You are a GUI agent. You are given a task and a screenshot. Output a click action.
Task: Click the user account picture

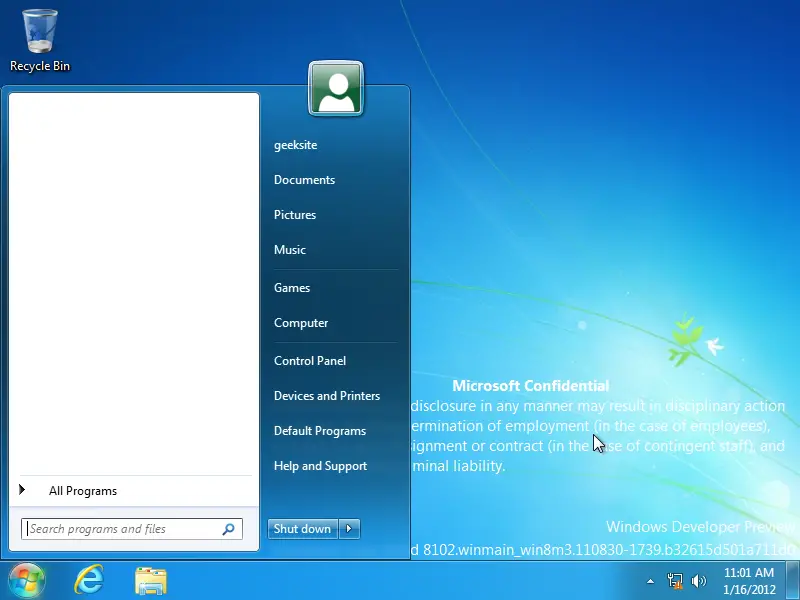(x=336, y=89)
